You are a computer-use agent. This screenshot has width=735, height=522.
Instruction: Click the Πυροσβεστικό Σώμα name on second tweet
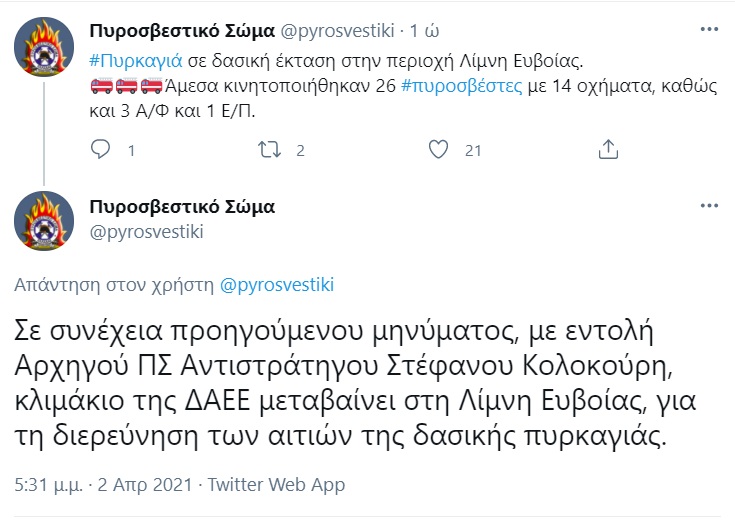pos(182,207)
